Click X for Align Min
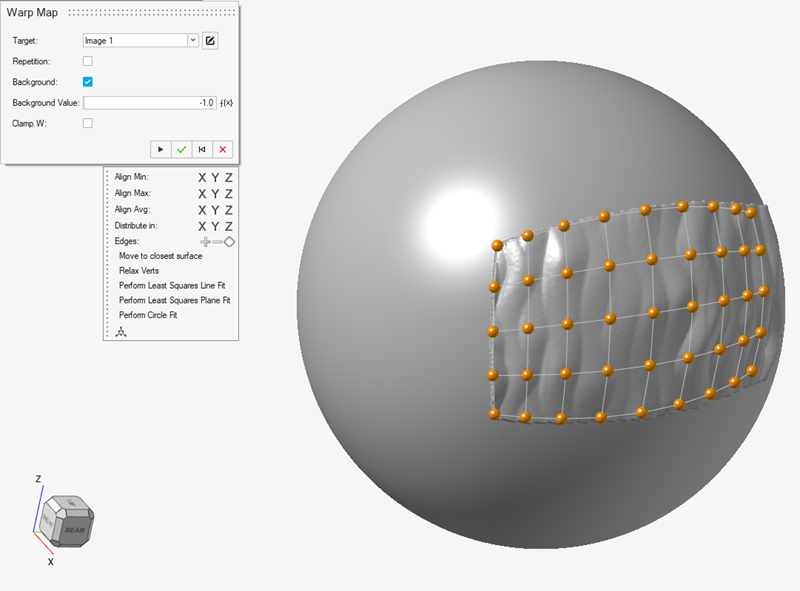Viewport: 800px width, 591px height. coord(202,177)
